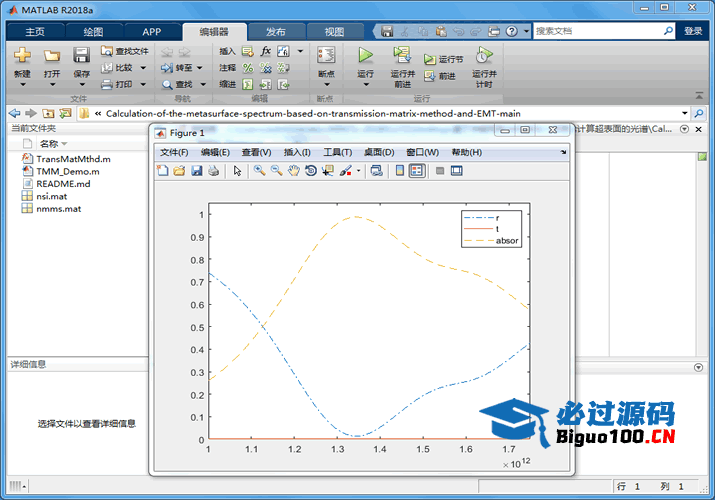This screenshot has height=500, width=715.
Task: Click Print Figure icon in Figure 1 toolbar
Action: [x=212, y=171]
